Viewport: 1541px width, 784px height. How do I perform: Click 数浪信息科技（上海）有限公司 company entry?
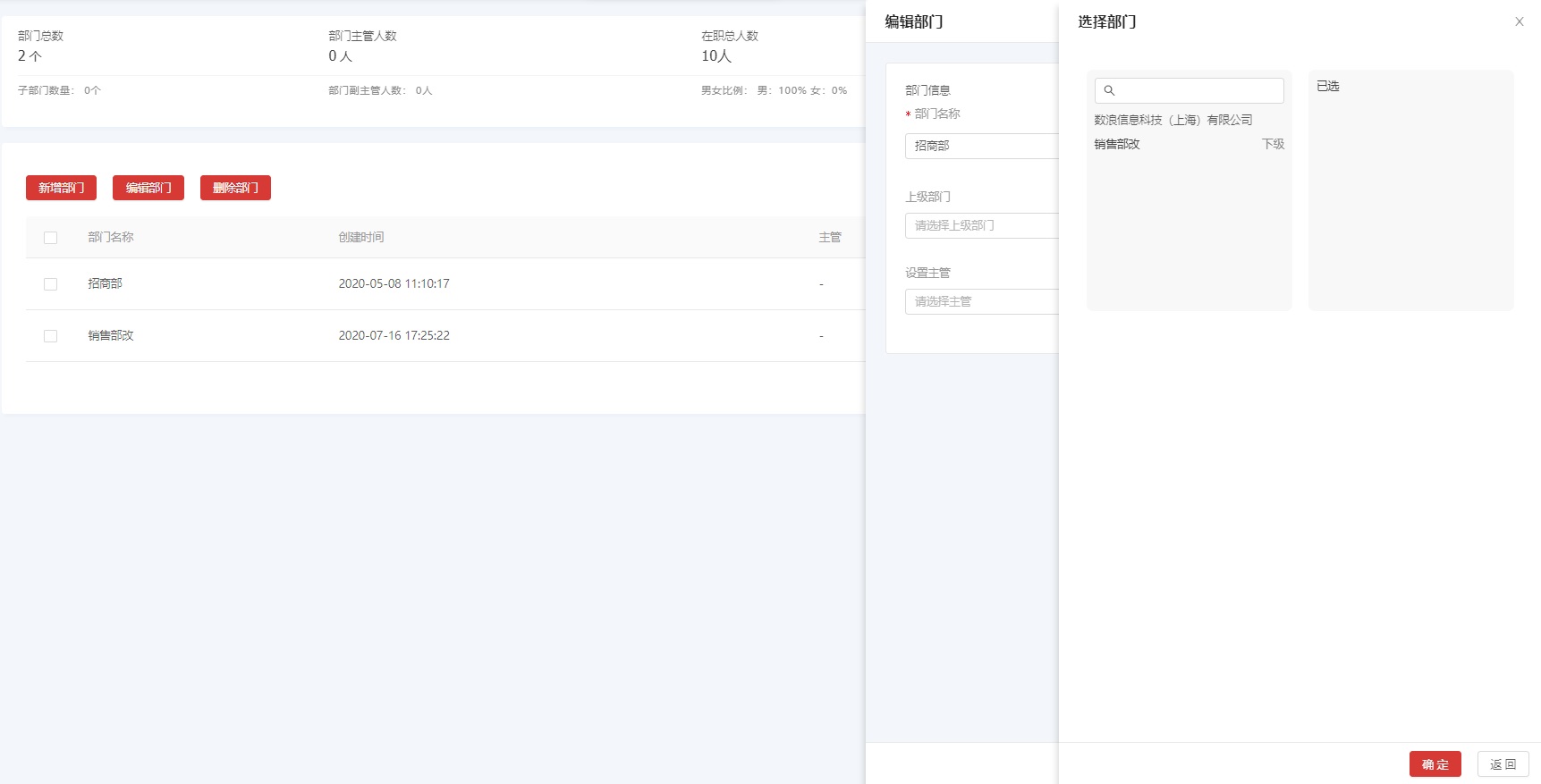pyautogui.click(x=1173, y=120)
